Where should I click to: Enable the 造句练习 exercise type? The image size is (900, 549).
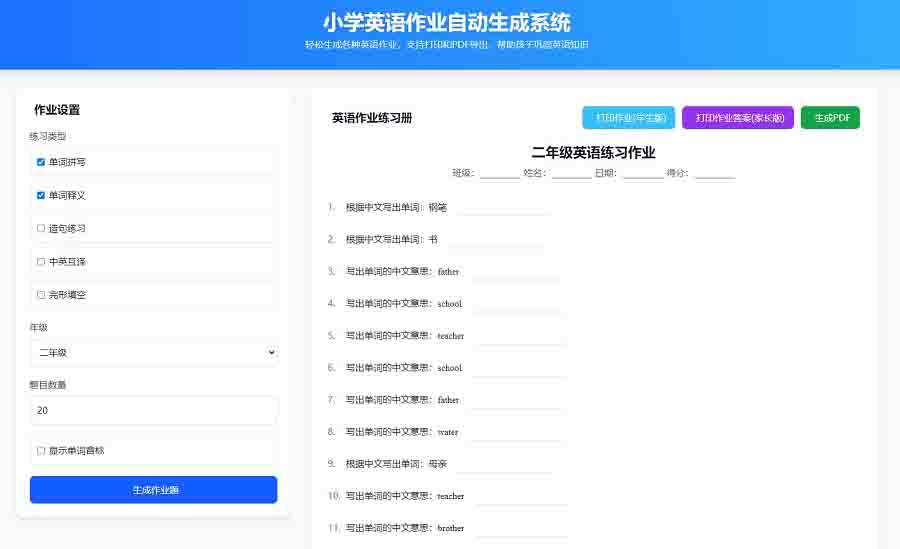click(41, 228)
